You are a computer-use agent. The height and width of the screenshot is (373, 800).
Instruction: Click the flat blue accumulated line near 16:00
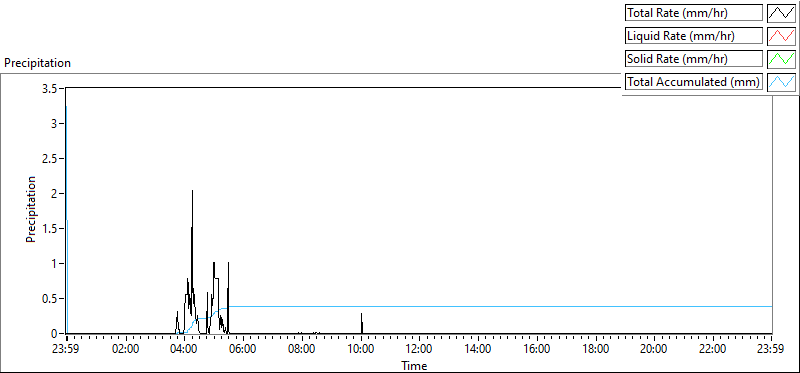(537, 306)
